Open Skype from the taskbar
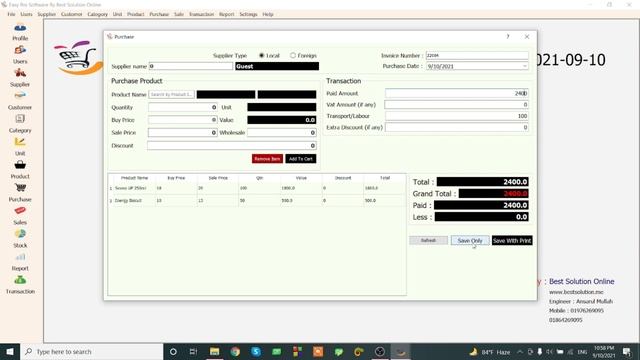Screen dimensions: 640x360 point(256,351)
